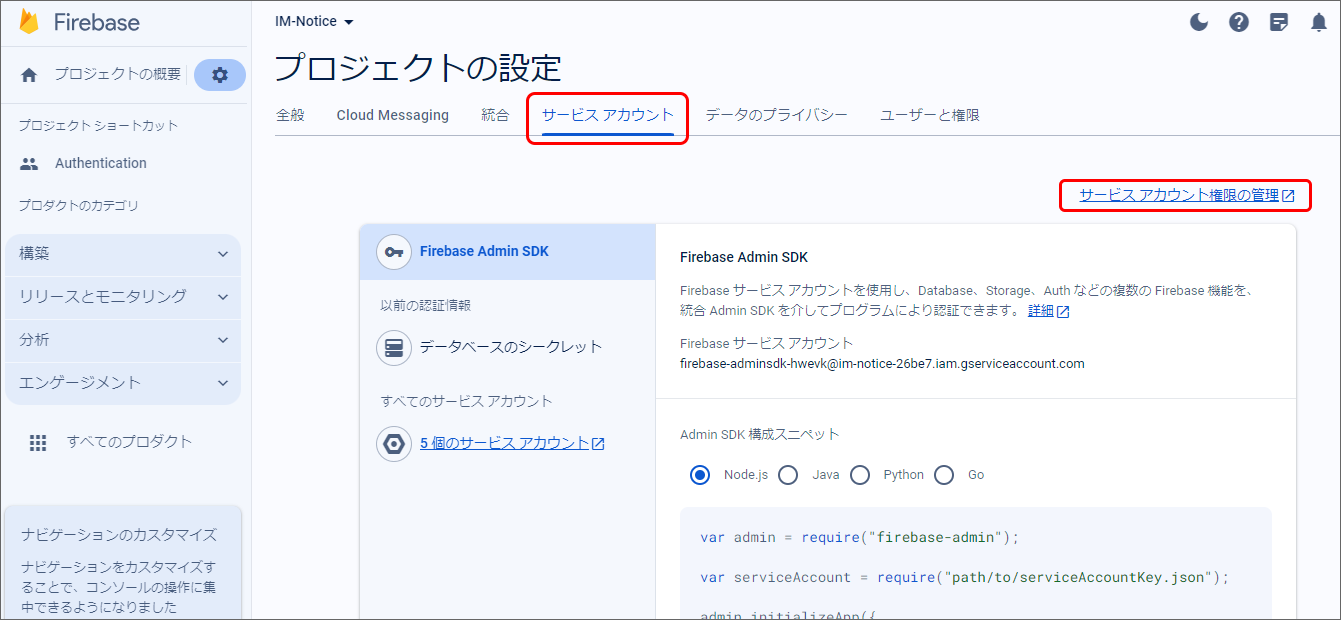This screenshot has height=620, width=1341.
Task: Select the Python radio button
Action: (x=860, y=475)
